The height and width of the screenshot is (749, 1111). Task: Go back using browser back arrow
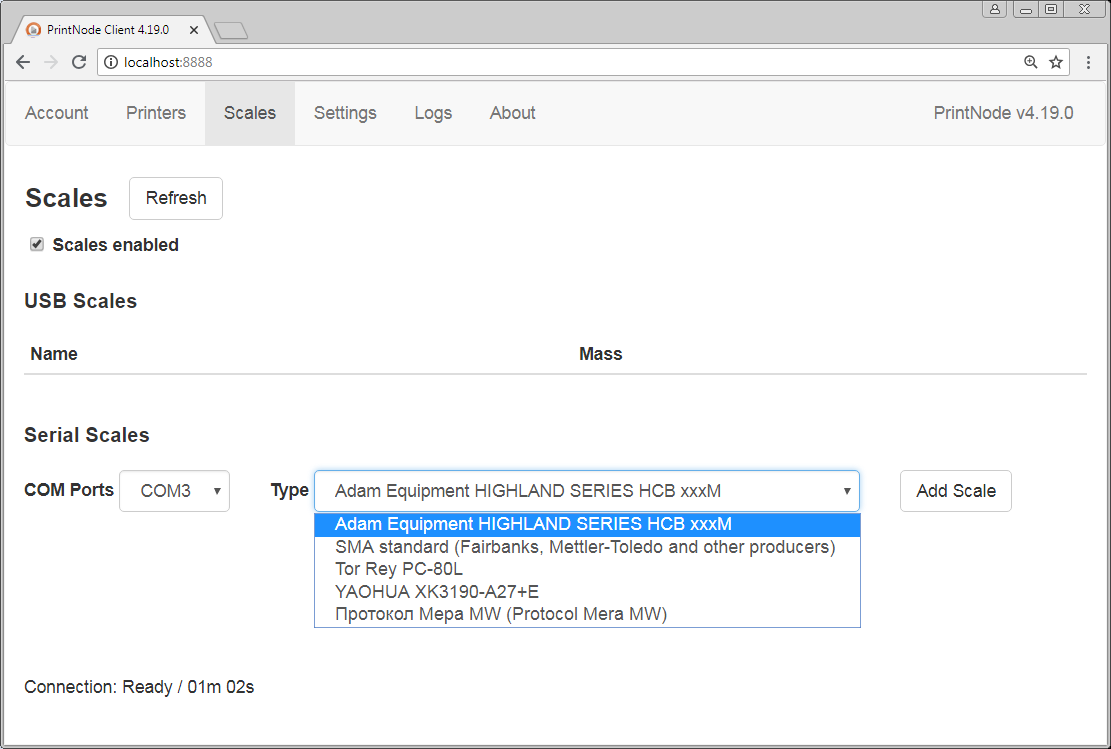point(23,62)
